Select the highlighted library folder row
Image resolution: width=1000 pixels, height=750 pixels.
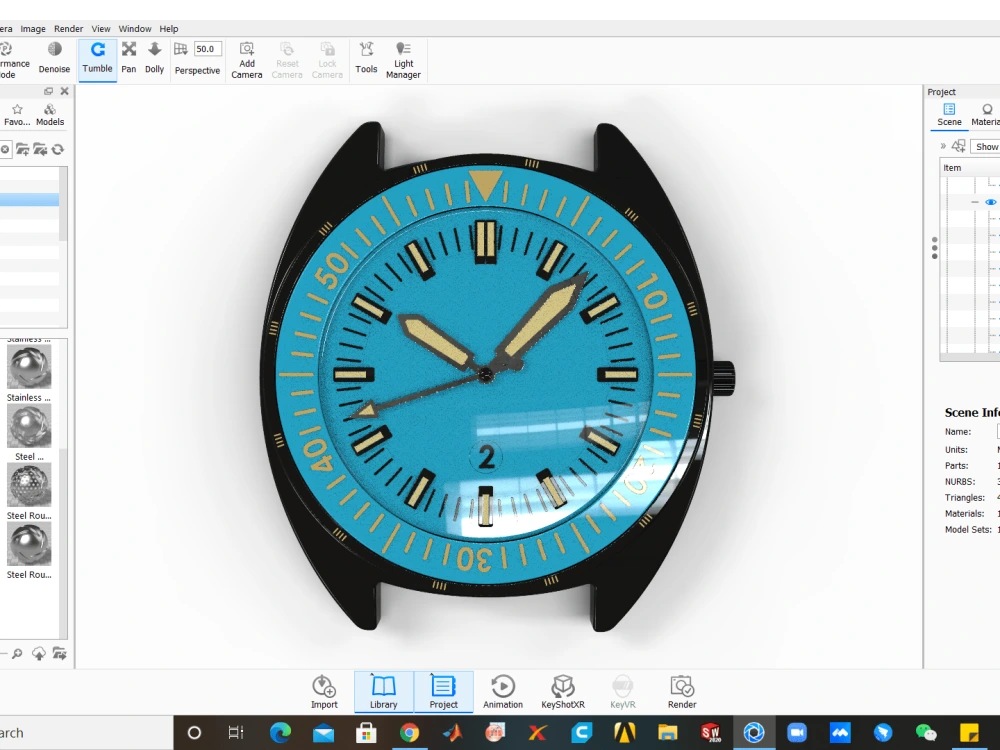pyautogui.click(x=29, y=200)
